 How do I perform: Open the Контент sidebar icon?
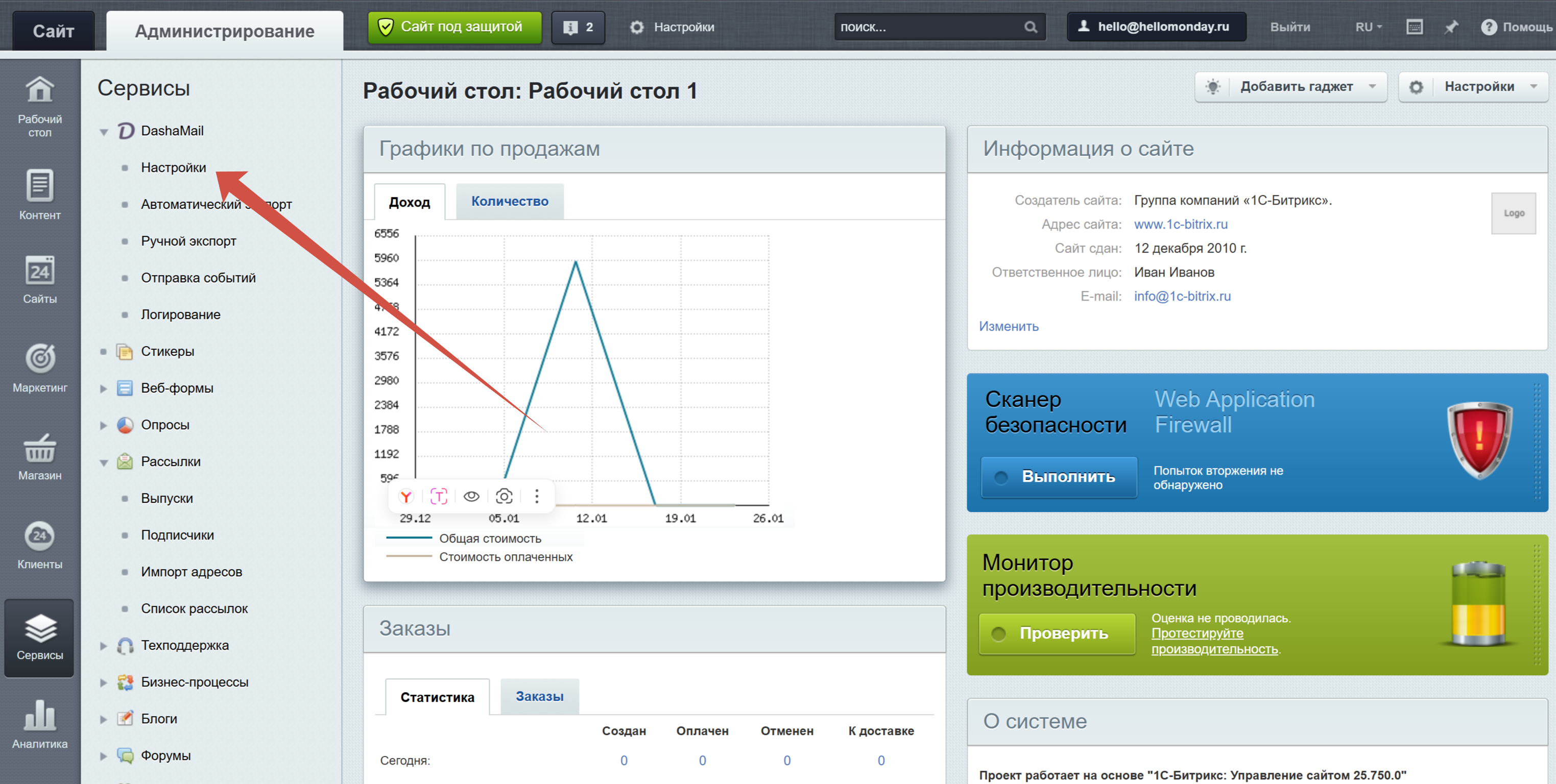click(40, 186)
